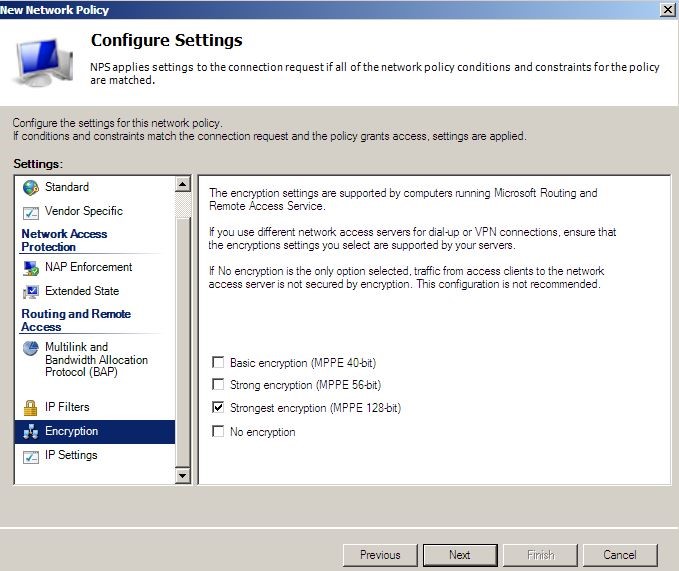This screenshot has height=571, width=679.
Task: Click the Multilink and BAP icon
Action: tap(30, 348)
